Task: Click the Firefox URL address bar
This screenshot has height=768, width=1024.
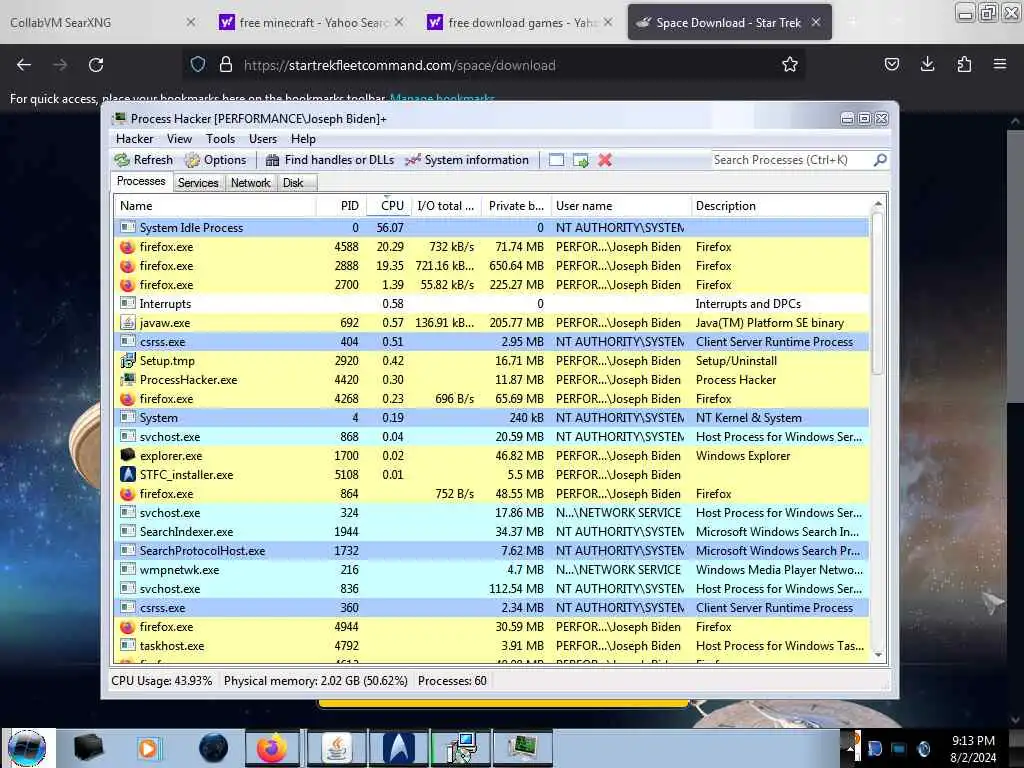Action: click(x=494, y=65)
